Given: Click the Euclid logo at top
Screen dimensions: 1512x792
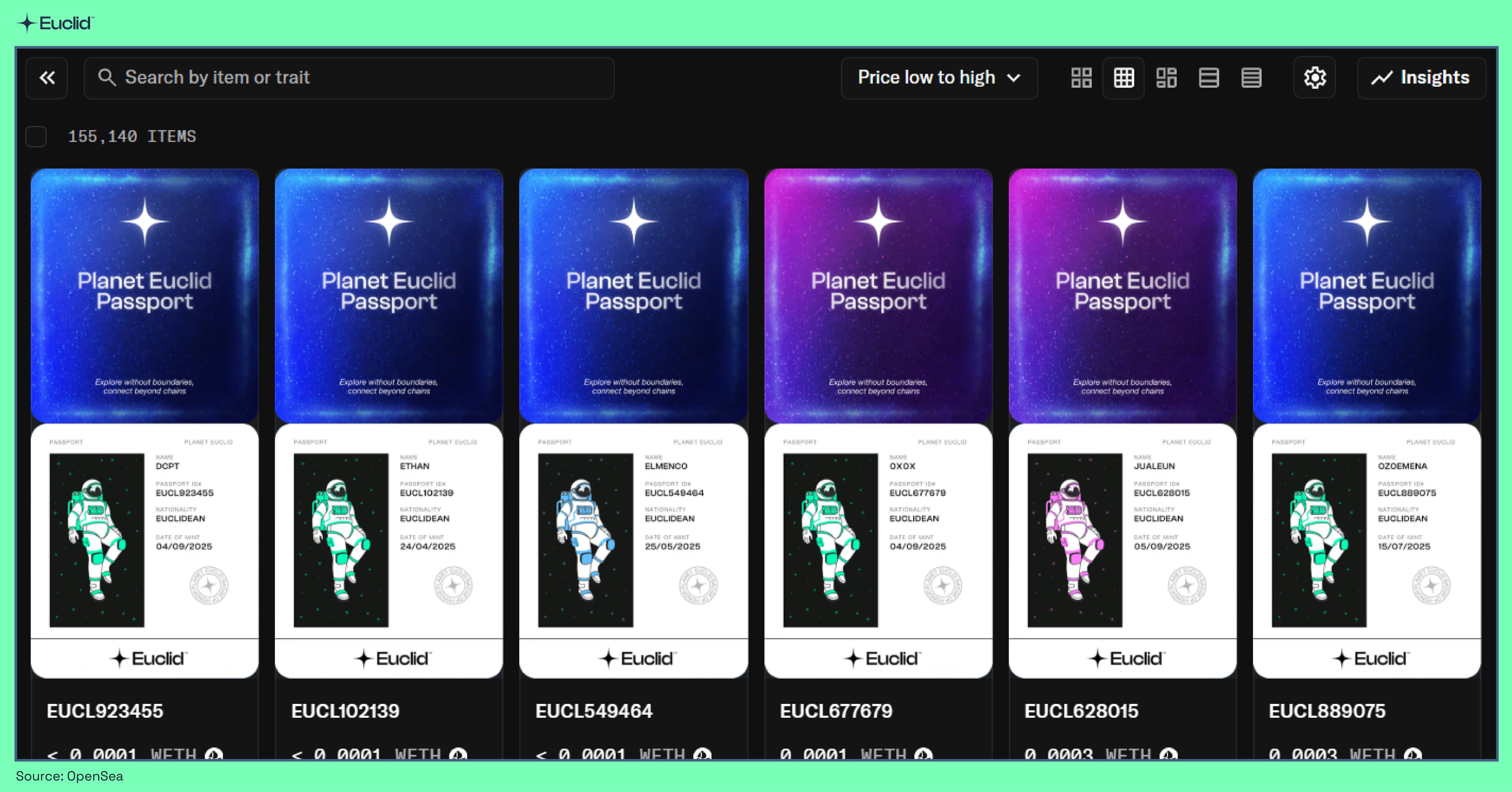Looking at the screenshot, I should pyautogui.click(x=55, y=23).
